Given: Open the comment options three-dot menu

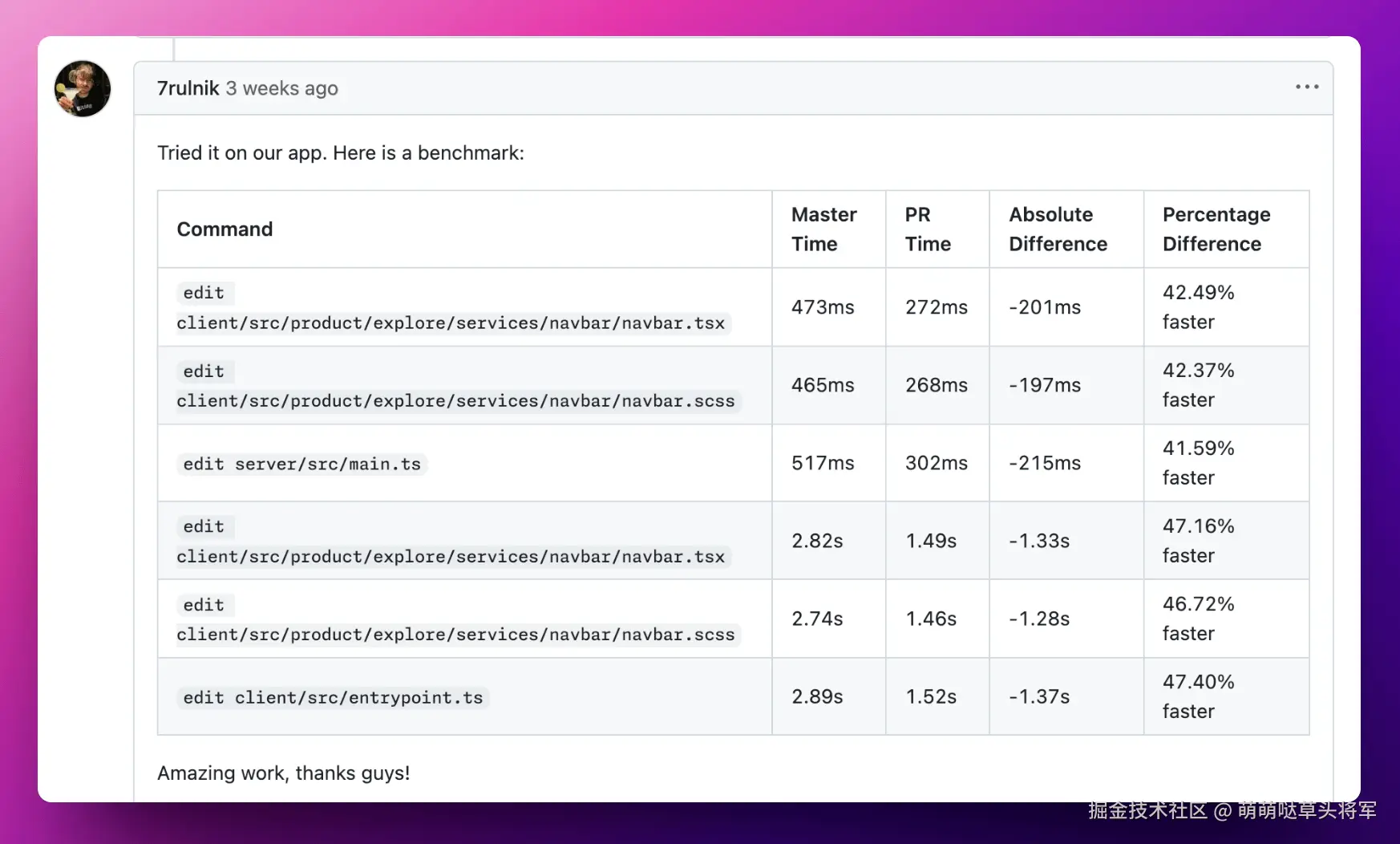Looking at the screenshot, I should coord(1306,87).
